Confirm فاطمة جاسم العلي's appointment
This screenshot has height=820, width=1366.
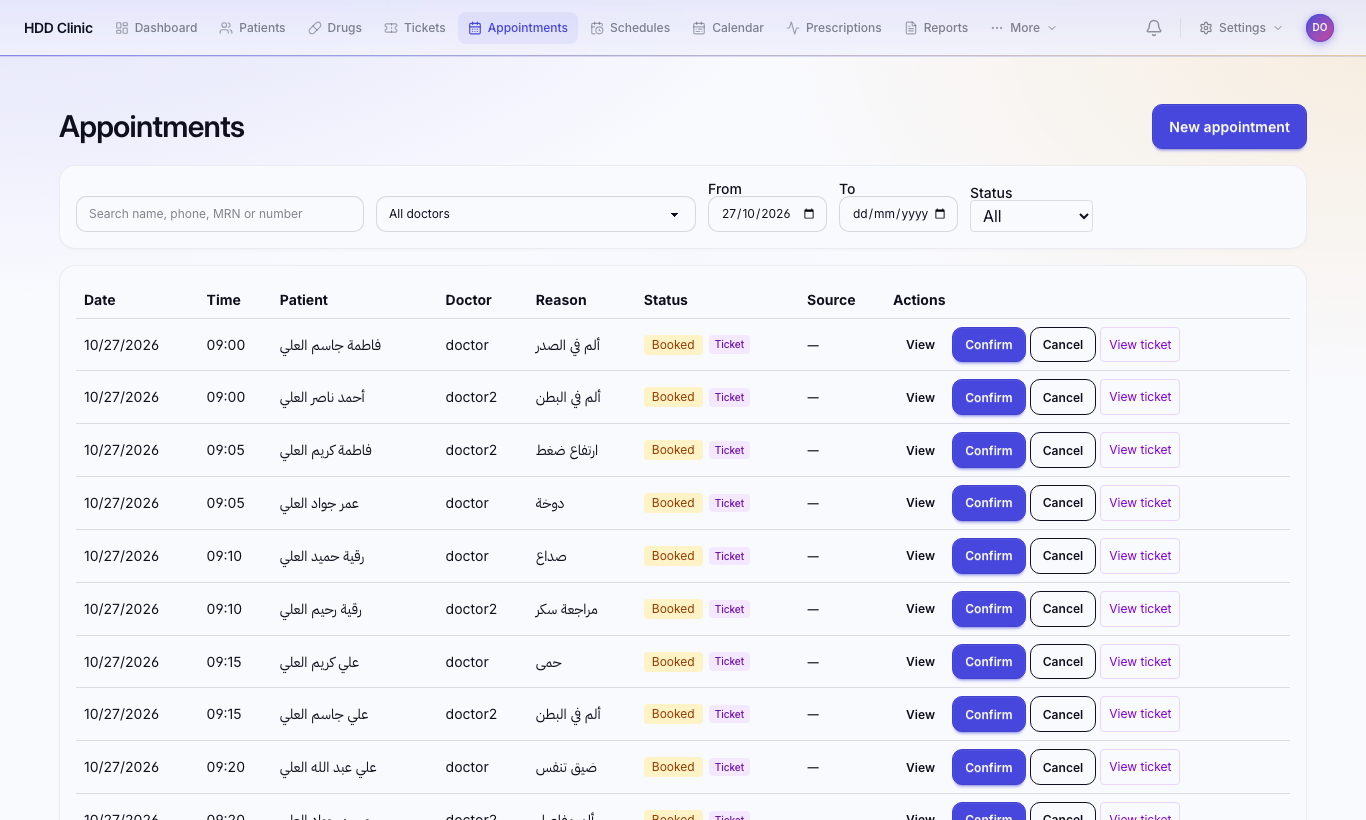pyautogui.click(x=989, y=345)
